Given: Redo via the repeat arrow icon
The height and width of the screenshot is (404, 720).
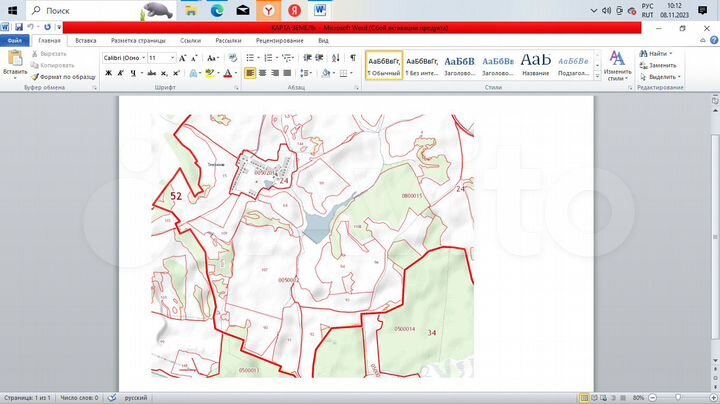Looking at the screenshot, I should point(47,27).
